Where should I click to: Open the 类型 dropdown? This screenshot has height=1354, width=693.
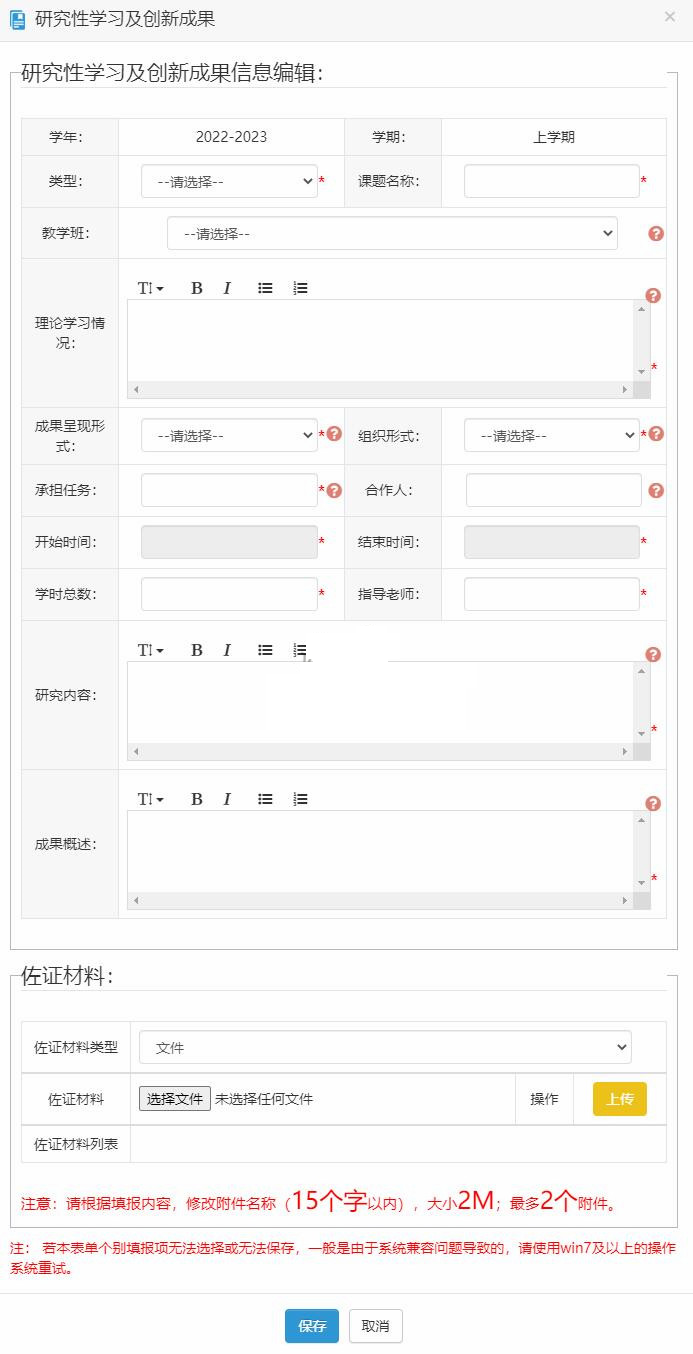click(229, 182)
